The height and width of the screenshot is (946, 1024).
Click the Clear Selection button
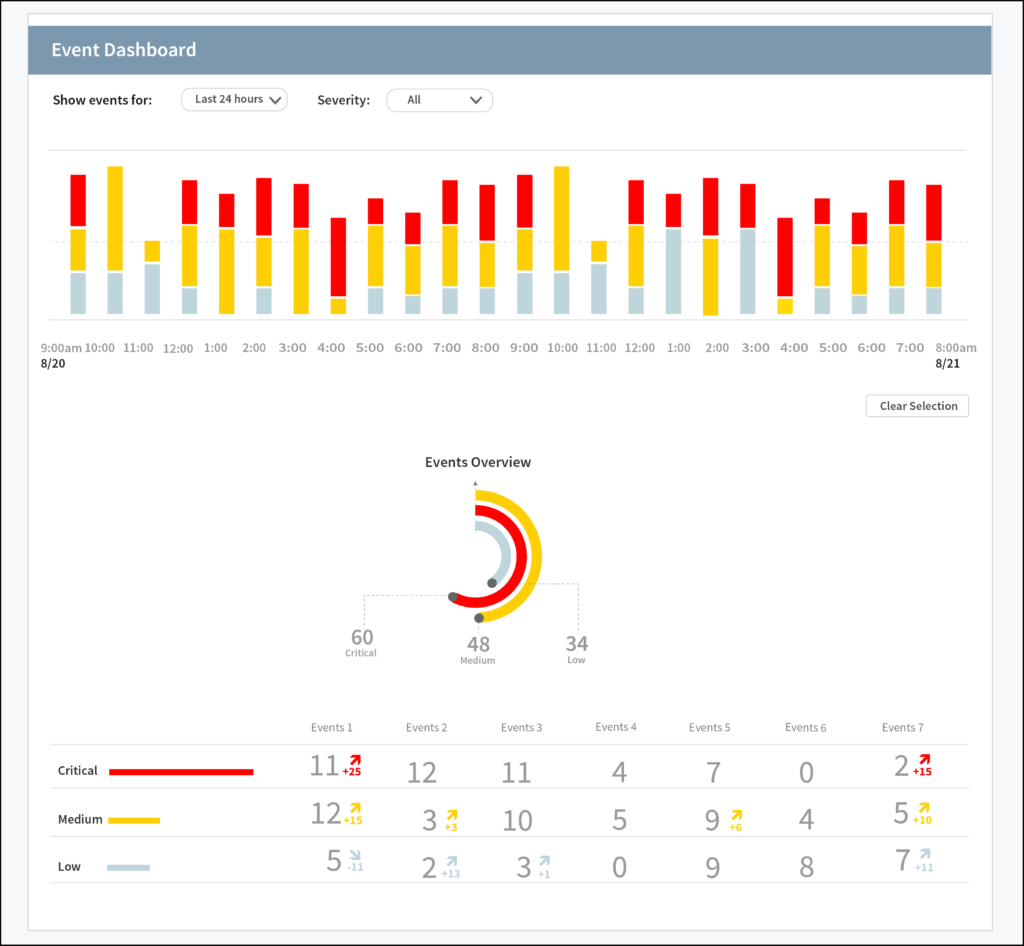[x=916, y=405]
